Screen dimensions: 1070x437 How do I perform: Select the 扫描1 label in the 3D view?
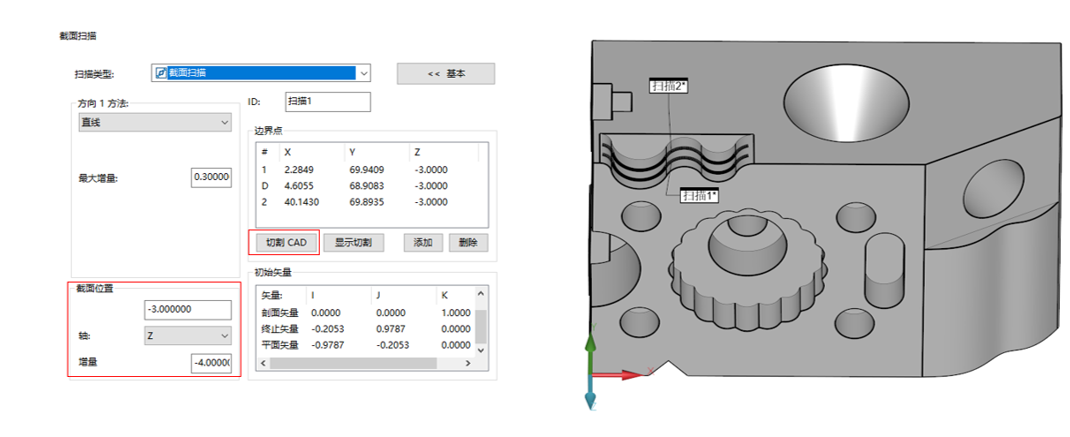(x=699, y=195)
